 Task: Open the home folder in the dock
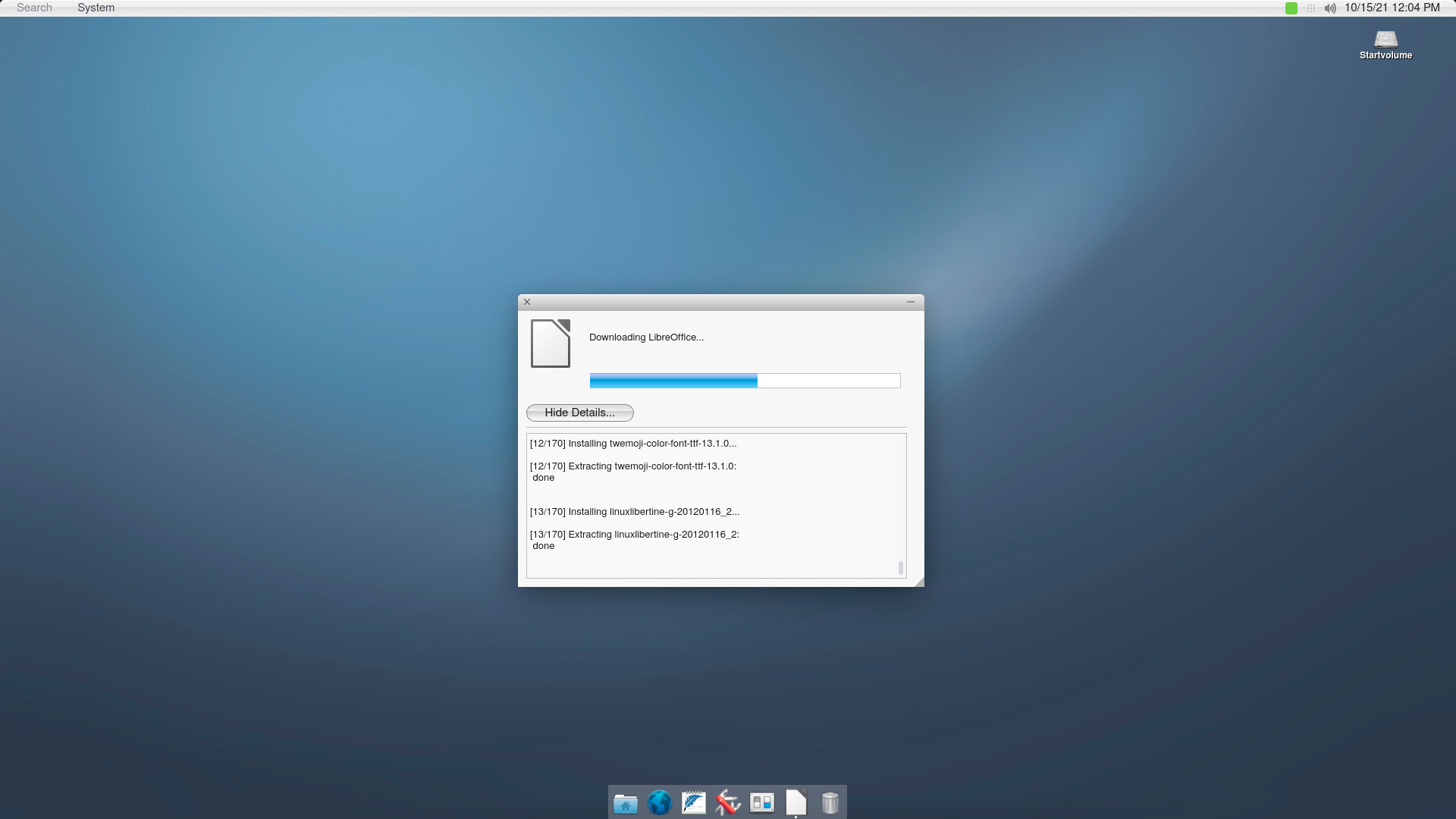625,802
